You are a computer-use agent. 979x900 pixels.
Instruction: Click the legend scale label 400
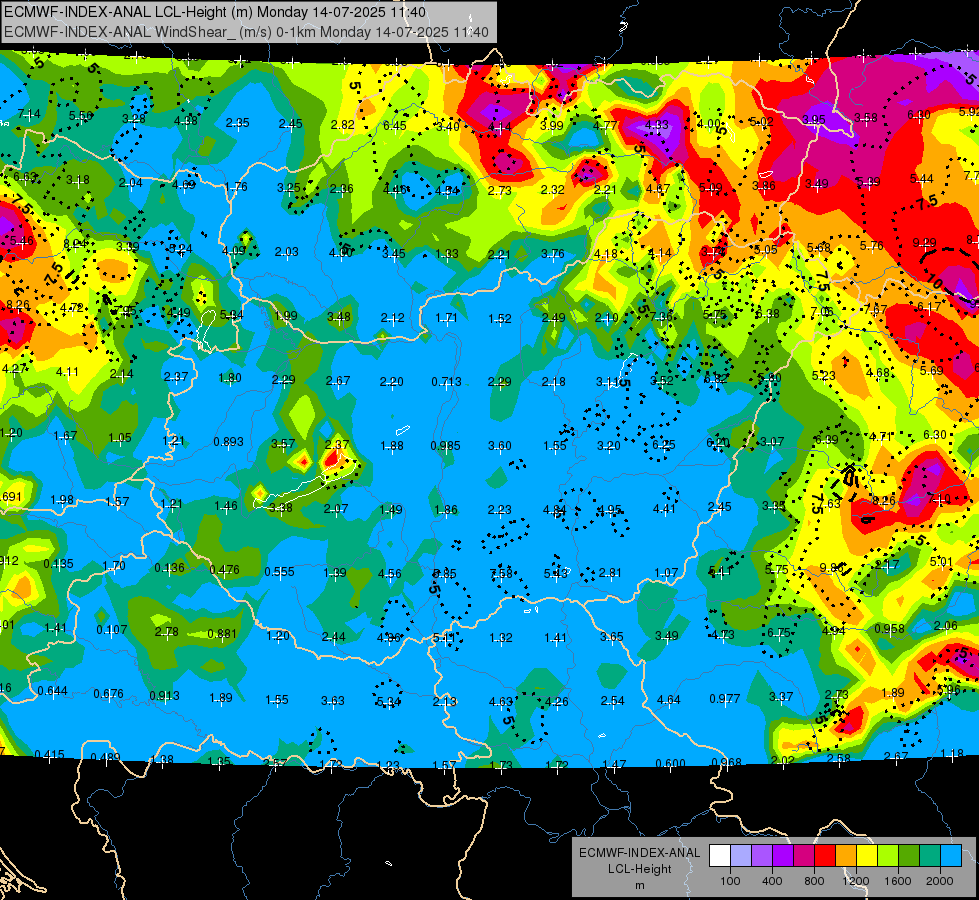[772, 881]
